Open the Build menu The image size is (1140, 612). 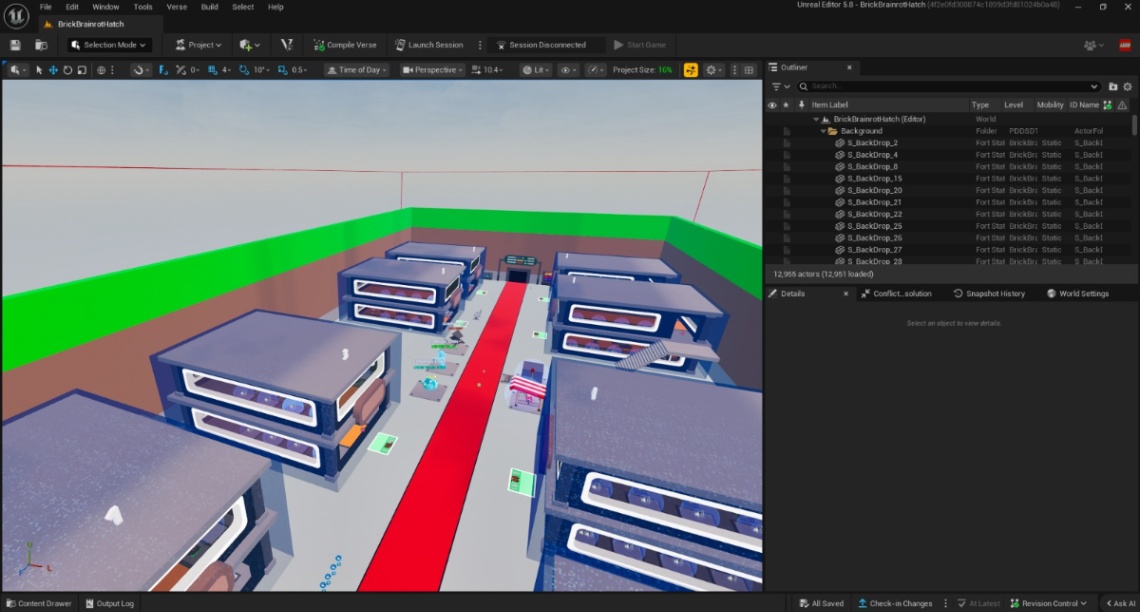click(209, 7)
